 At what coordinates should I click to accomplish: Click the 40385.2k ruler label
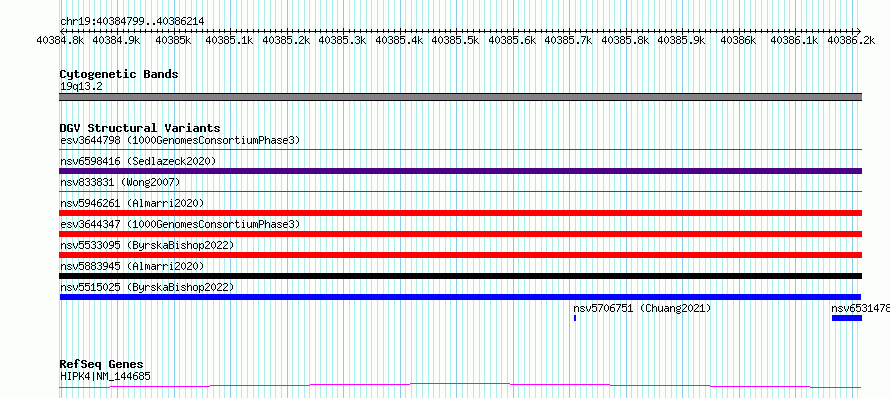286,40
